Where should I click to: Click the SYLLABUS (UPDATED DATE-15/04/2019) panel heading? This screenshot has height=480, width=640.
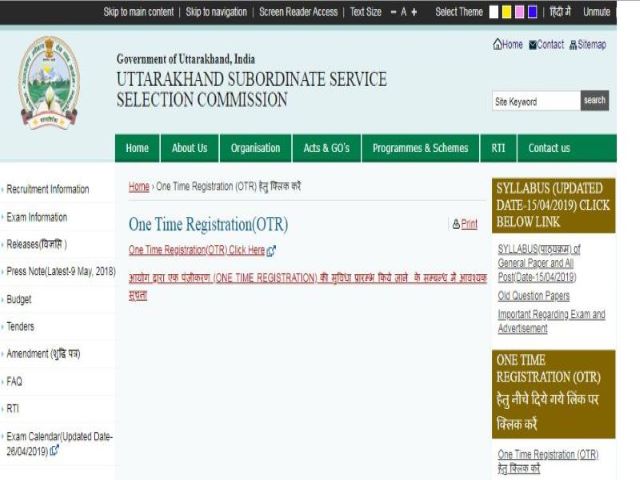coord(553,205)
